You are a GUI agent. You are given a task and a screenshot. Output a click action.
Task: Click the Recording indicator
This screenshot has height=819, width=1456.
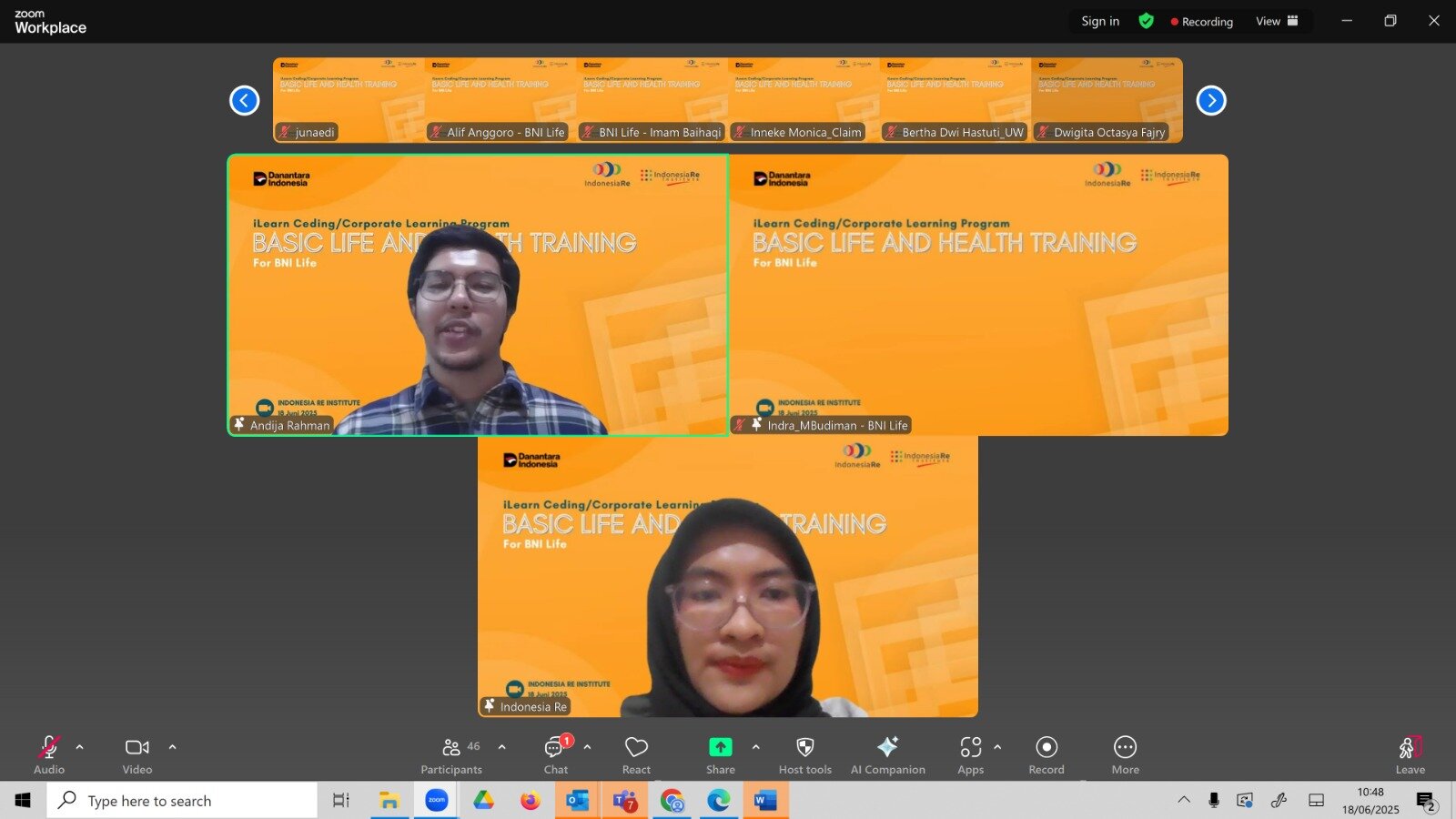click(x=1201, y=22)
